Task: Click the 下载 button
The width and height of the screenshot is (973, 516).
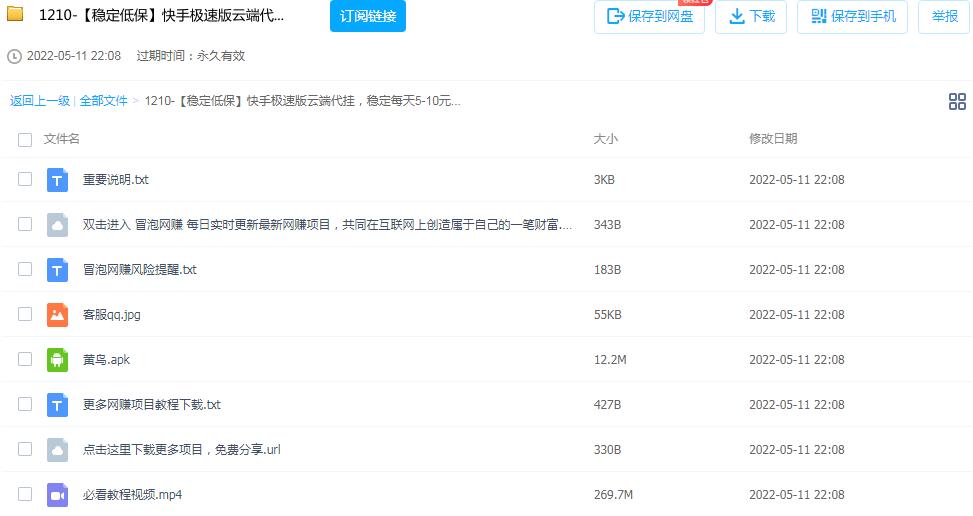Action: click(751, 16)
